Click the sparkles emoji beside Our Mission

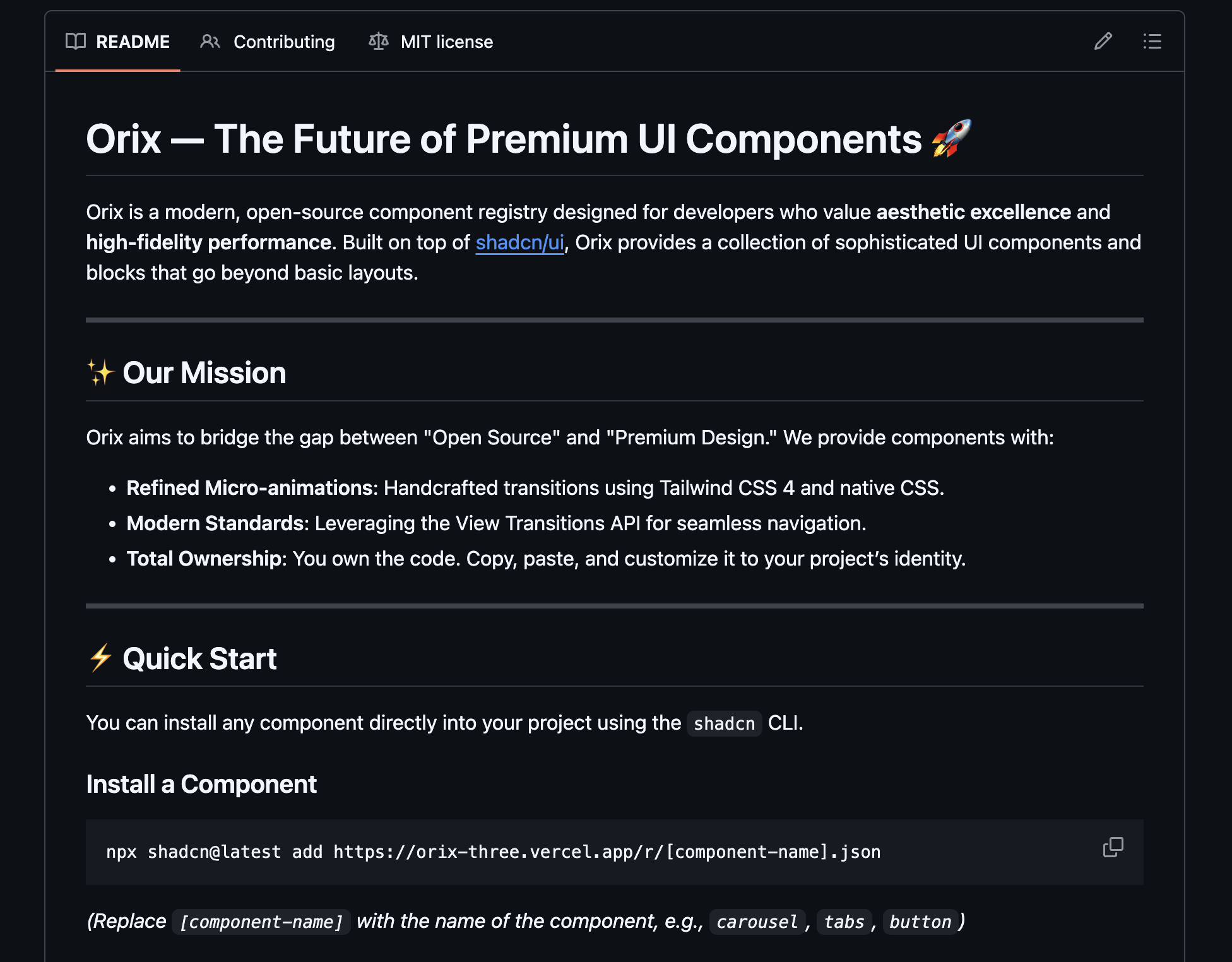tap(100, 372)
